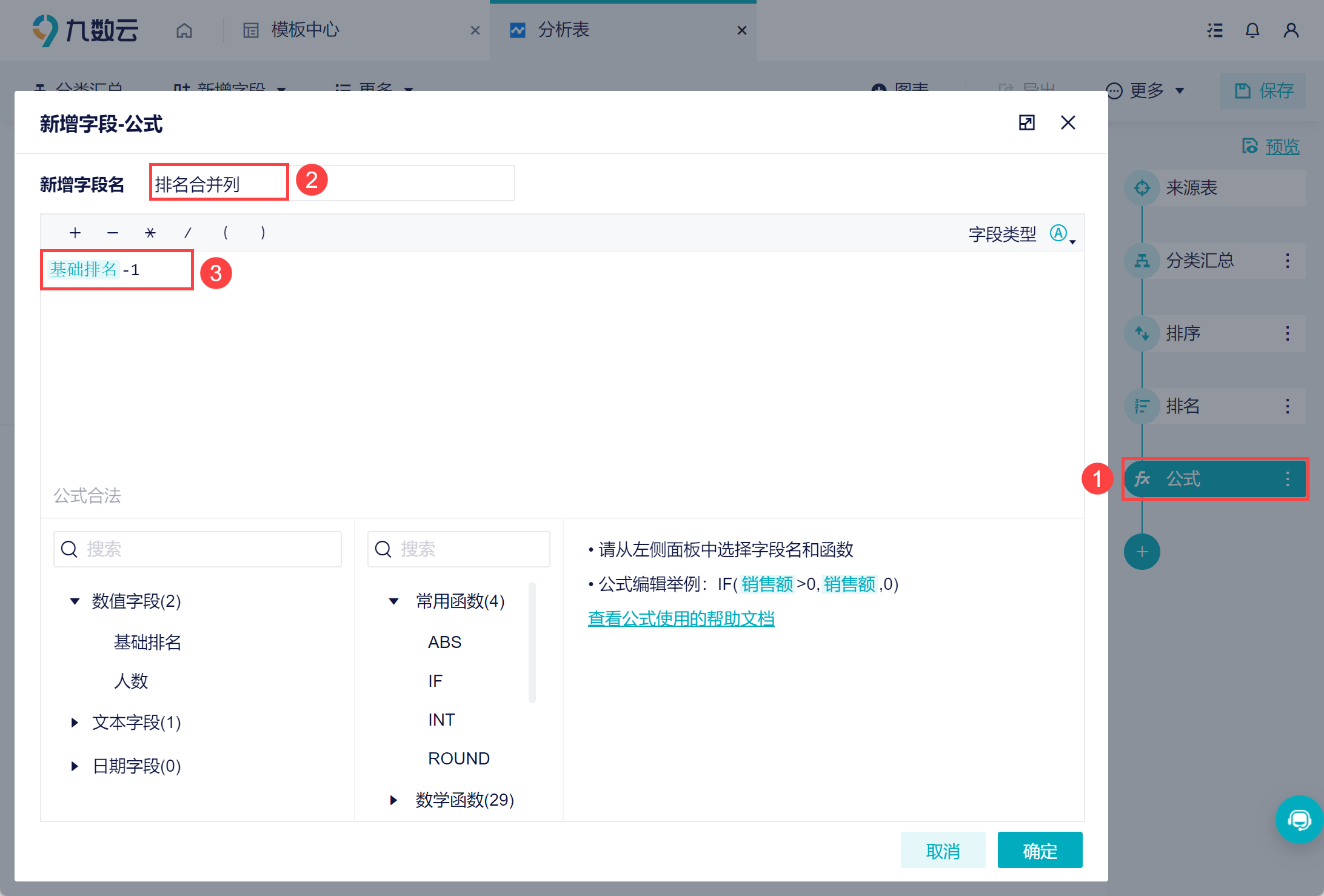Viewport: 1324px width, 896px height.
Task: Add a new step with the plus circle
Action: (1142, 552)
